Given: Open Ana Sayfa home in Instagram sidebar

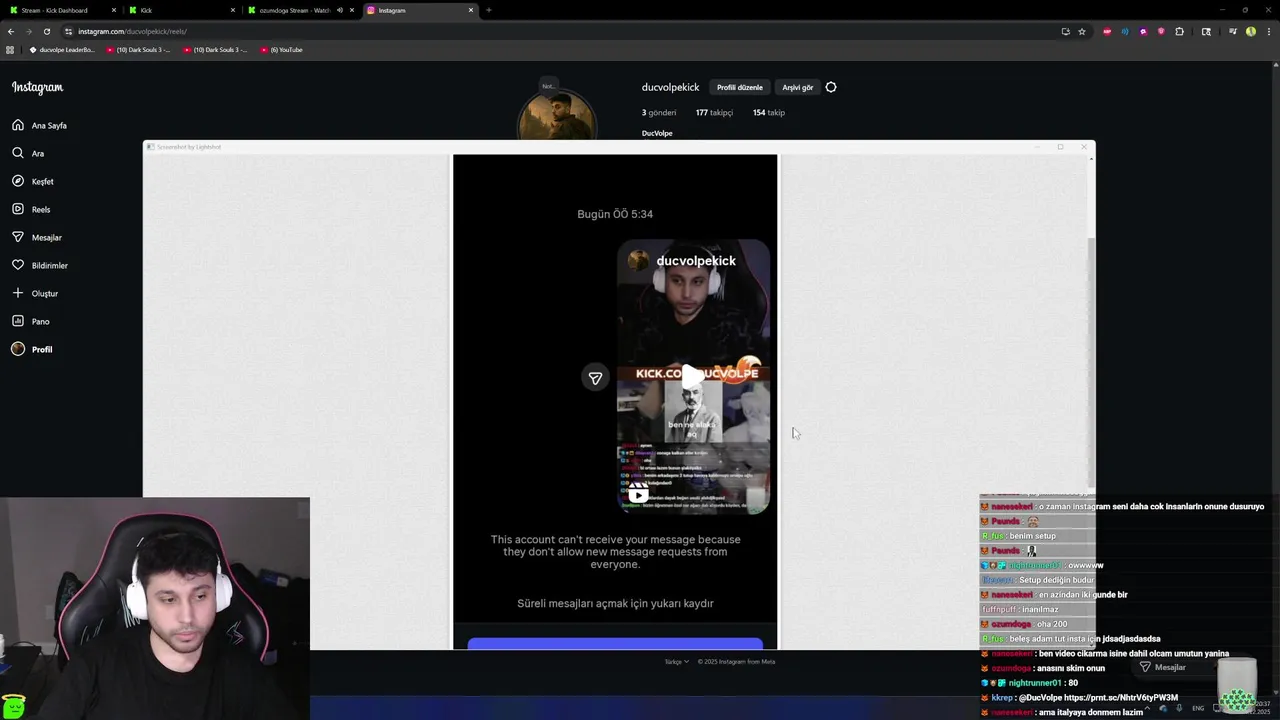Looking at the screenshot, I should pyautogui.click(x=40, y=125).
